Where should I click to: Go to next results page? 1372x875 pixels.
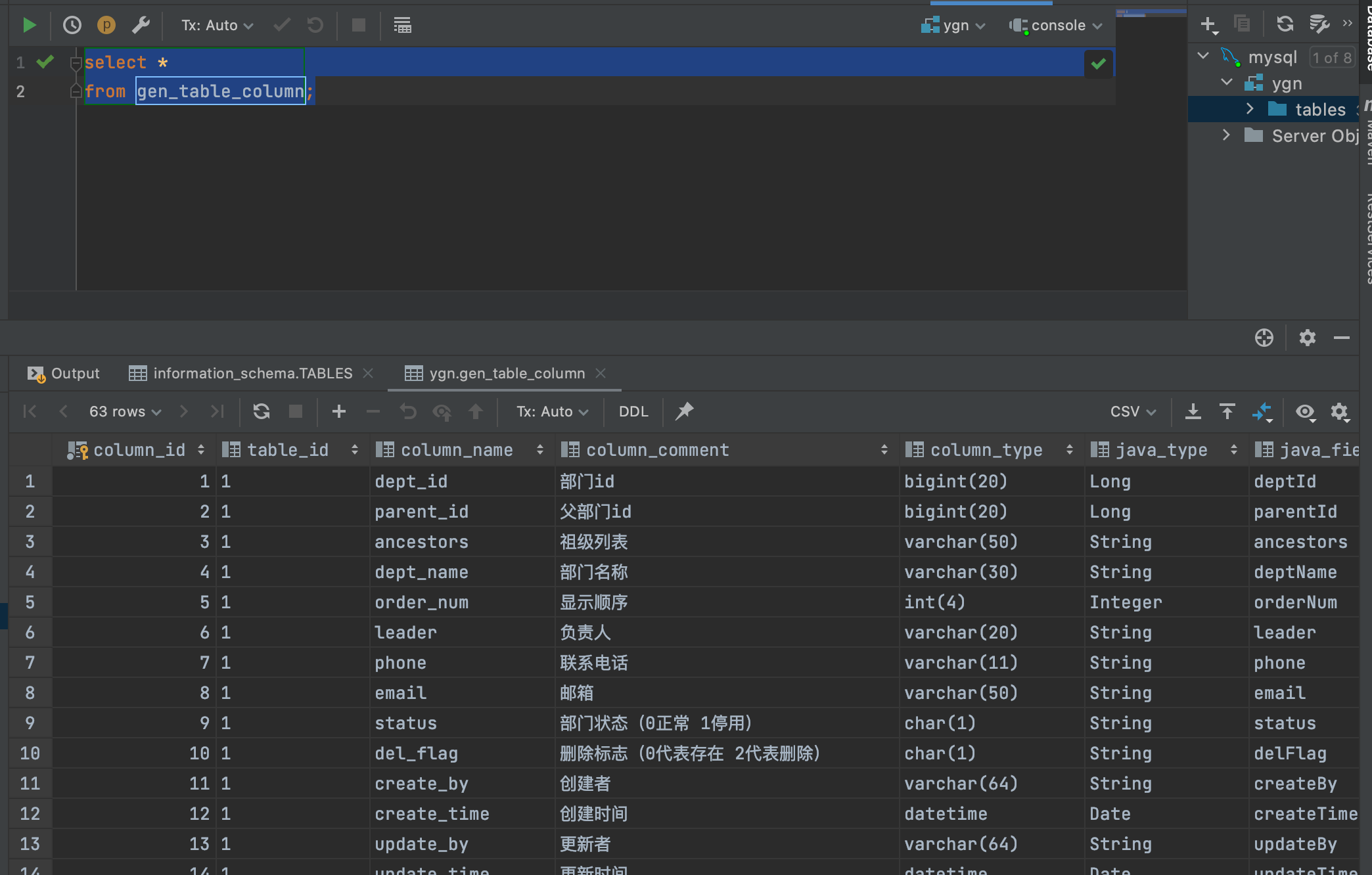click(184, 411)
